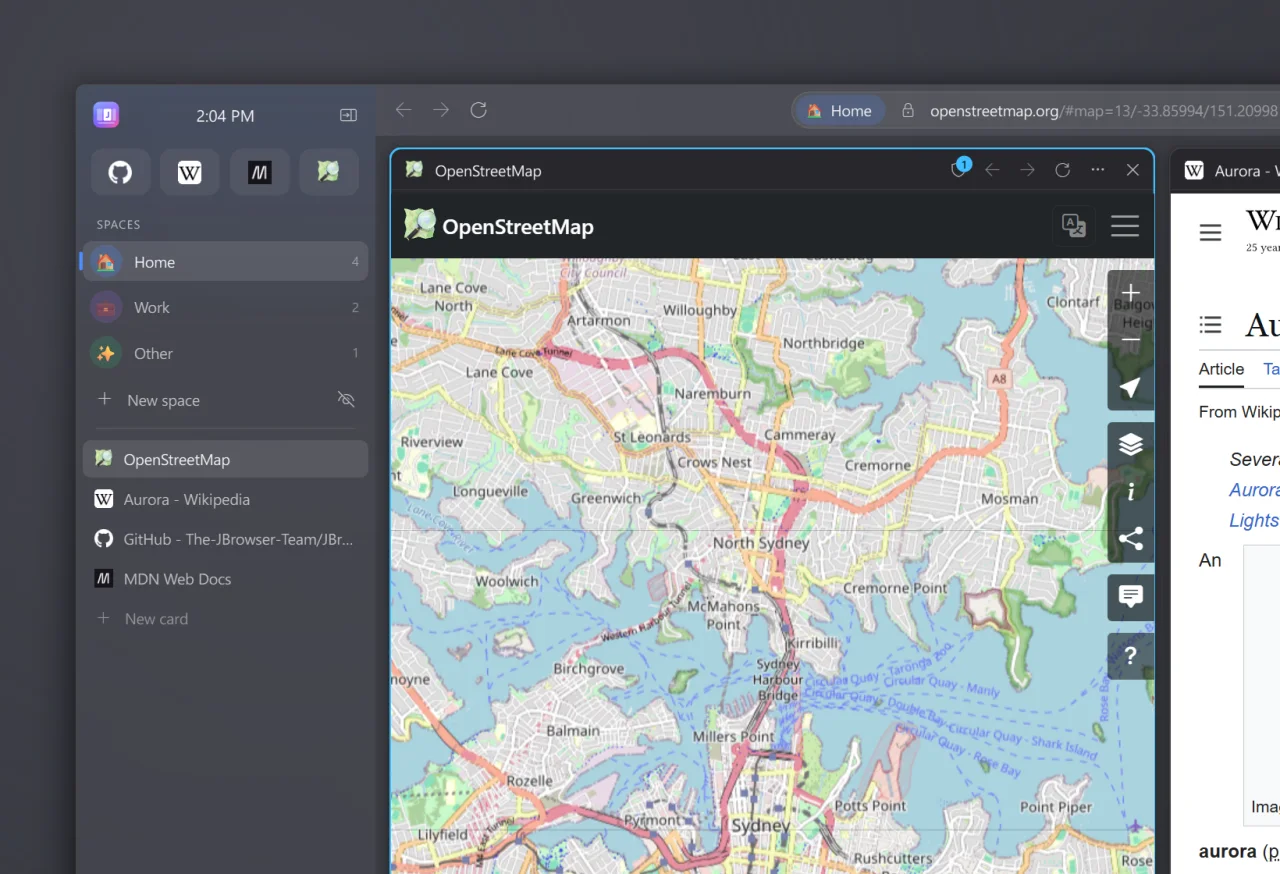Open the OpenStreetMap card more options menu

point(1098,170)
